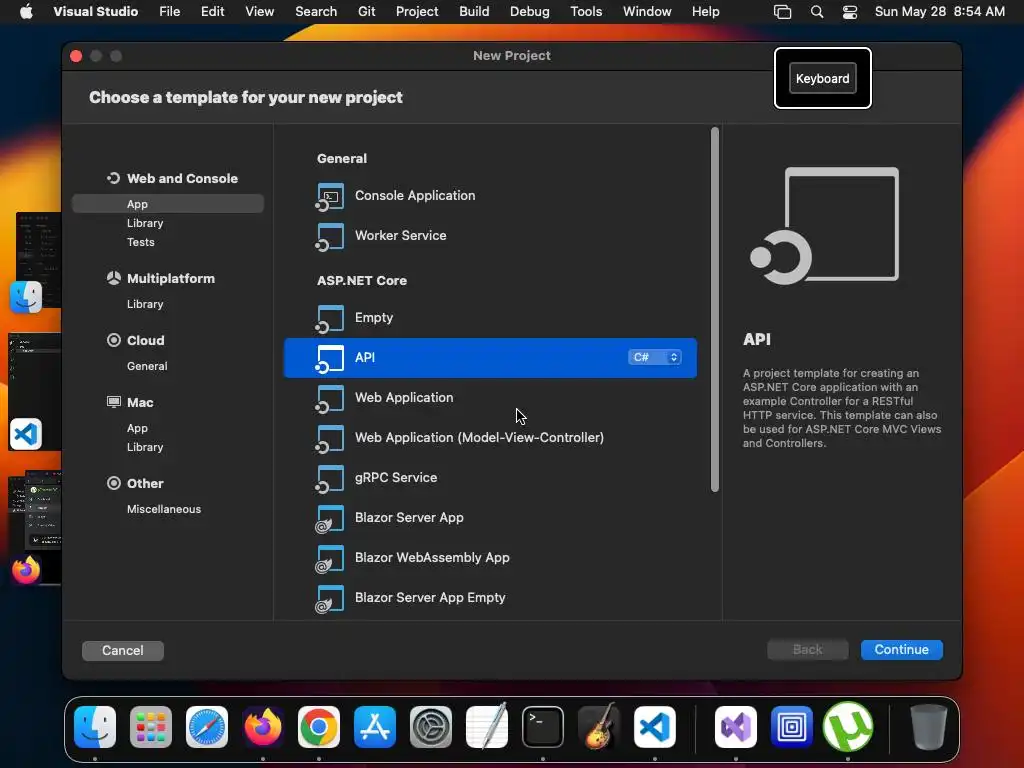Open Finder from the Dock

click(x=95, y=727)
